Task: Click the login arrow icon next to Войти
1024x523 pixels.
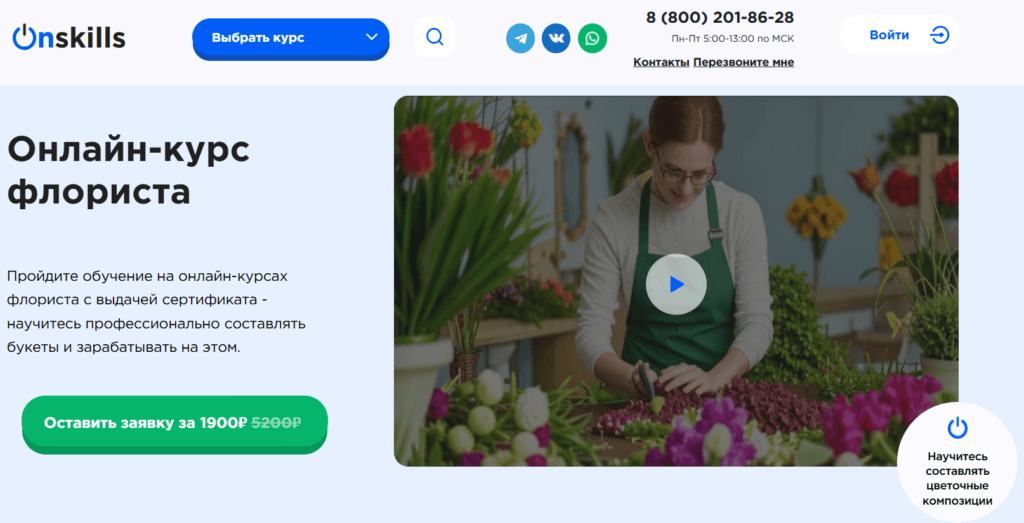Action: click(939, 35)
